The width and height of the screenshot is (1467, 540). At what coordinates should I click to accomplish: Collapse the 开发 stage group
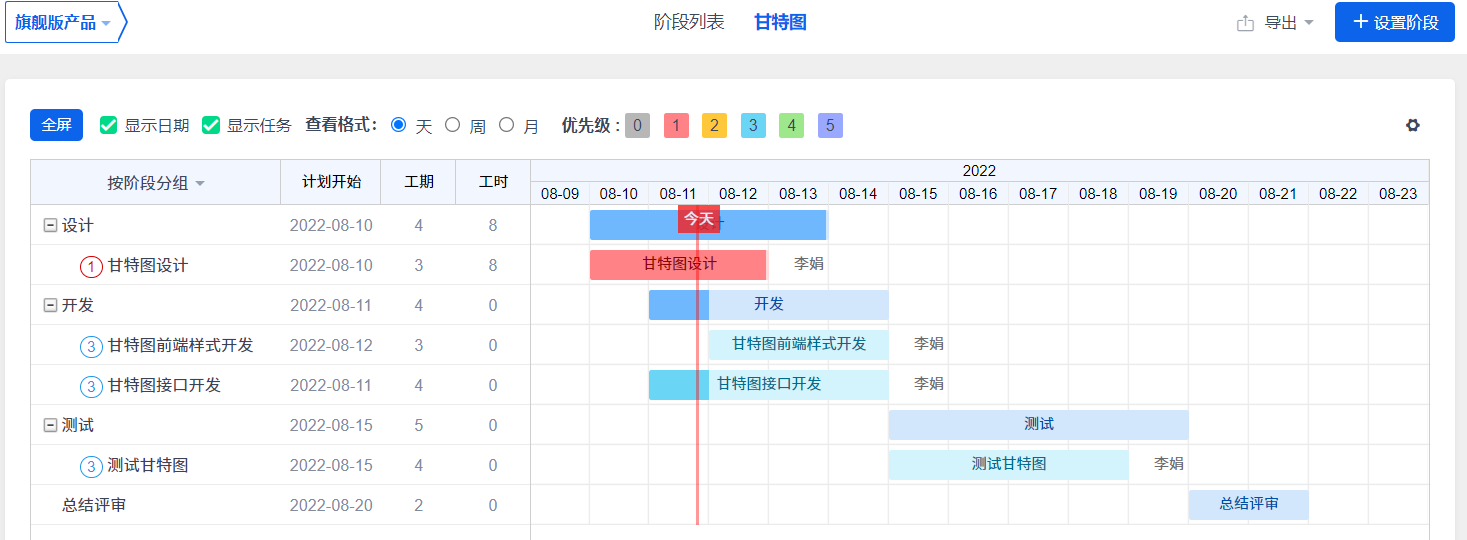point(50,306)
